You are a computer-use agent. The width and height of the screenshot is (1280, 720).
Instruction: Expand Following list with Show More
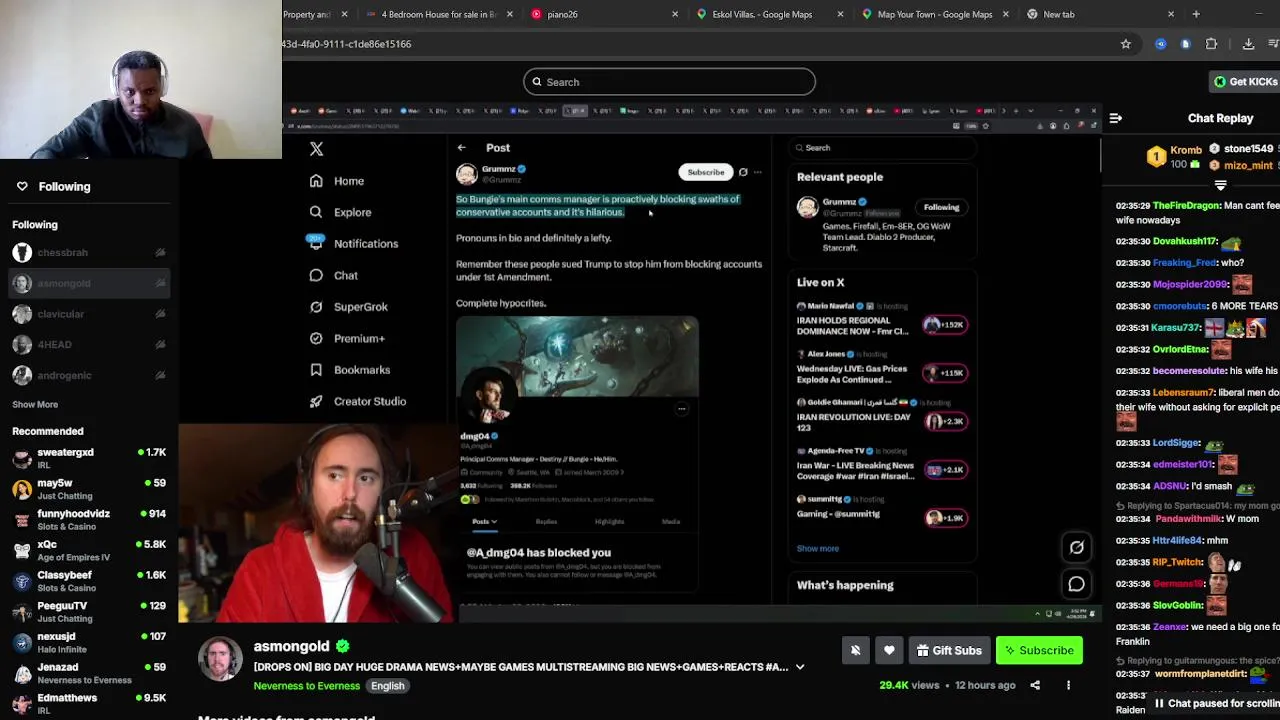click(35, 404)
